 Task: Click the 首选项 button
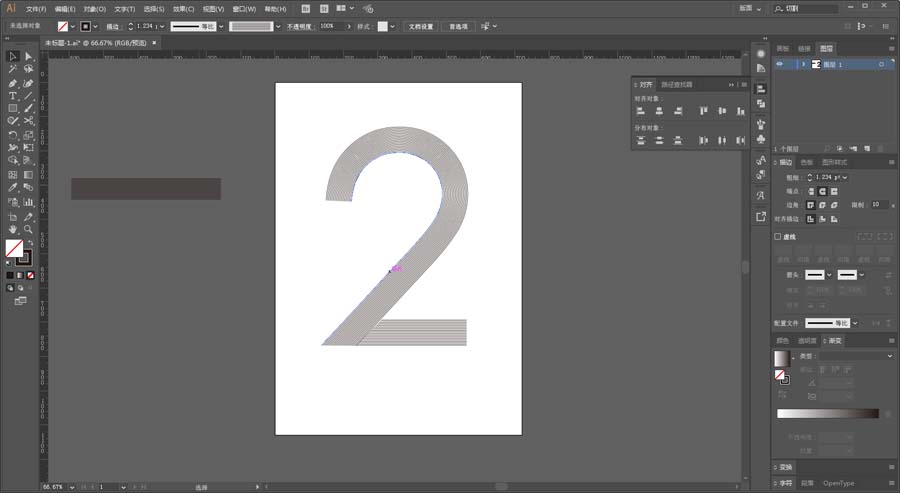pos(458,26)
